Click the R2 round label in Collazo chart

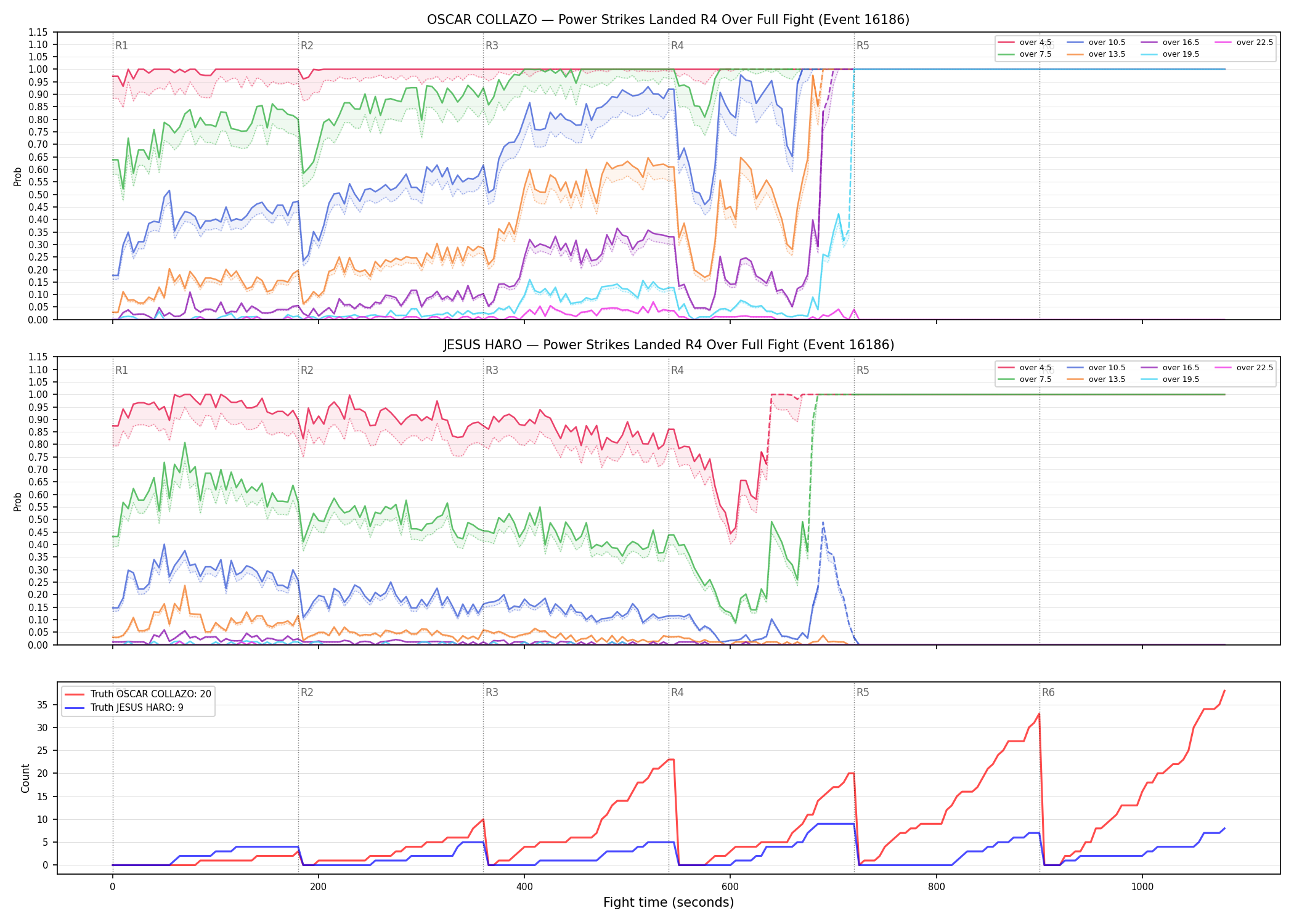pos(307,46)
